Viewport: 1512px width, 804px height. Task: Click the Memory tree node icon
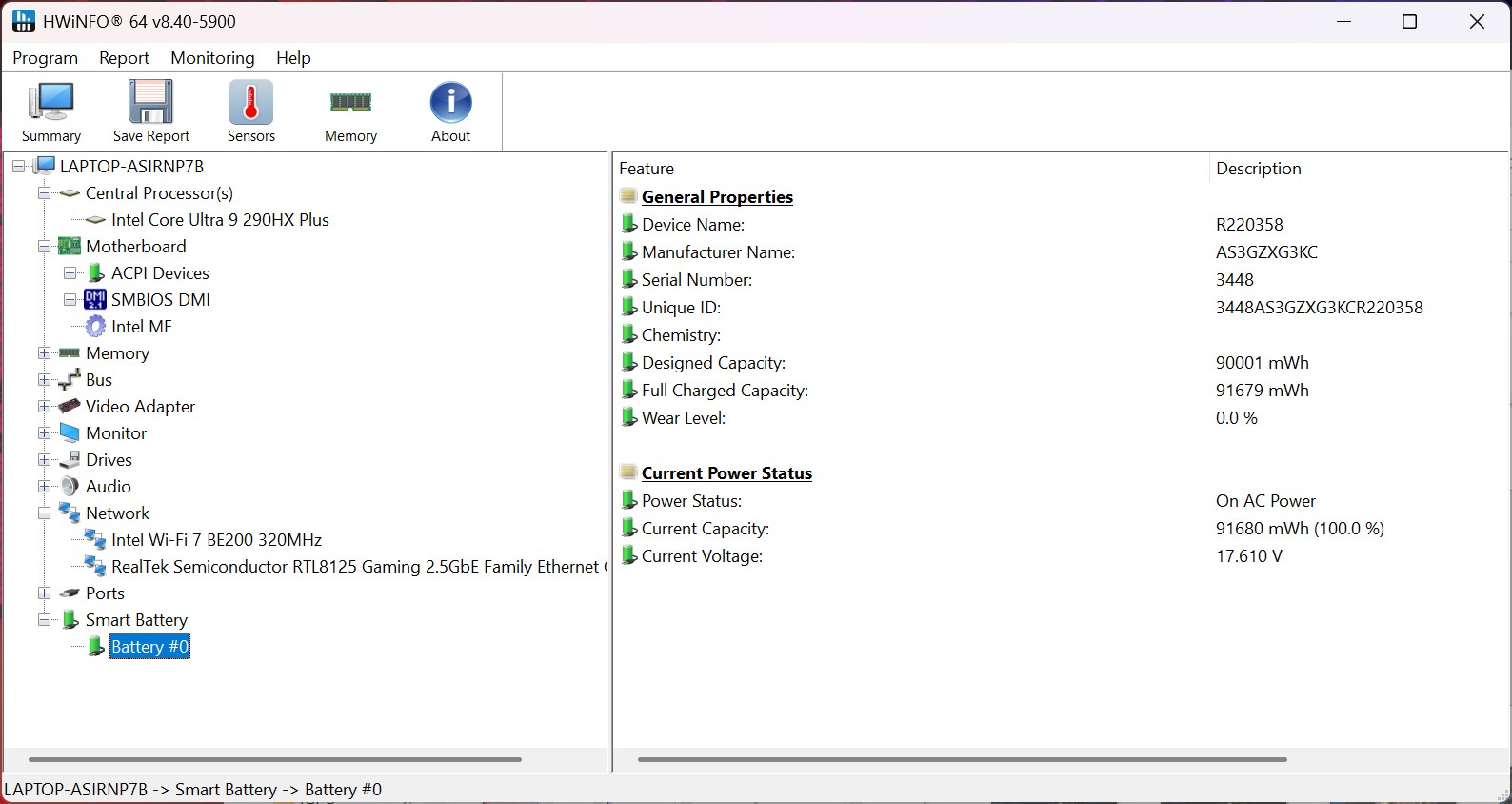[70, 353]
